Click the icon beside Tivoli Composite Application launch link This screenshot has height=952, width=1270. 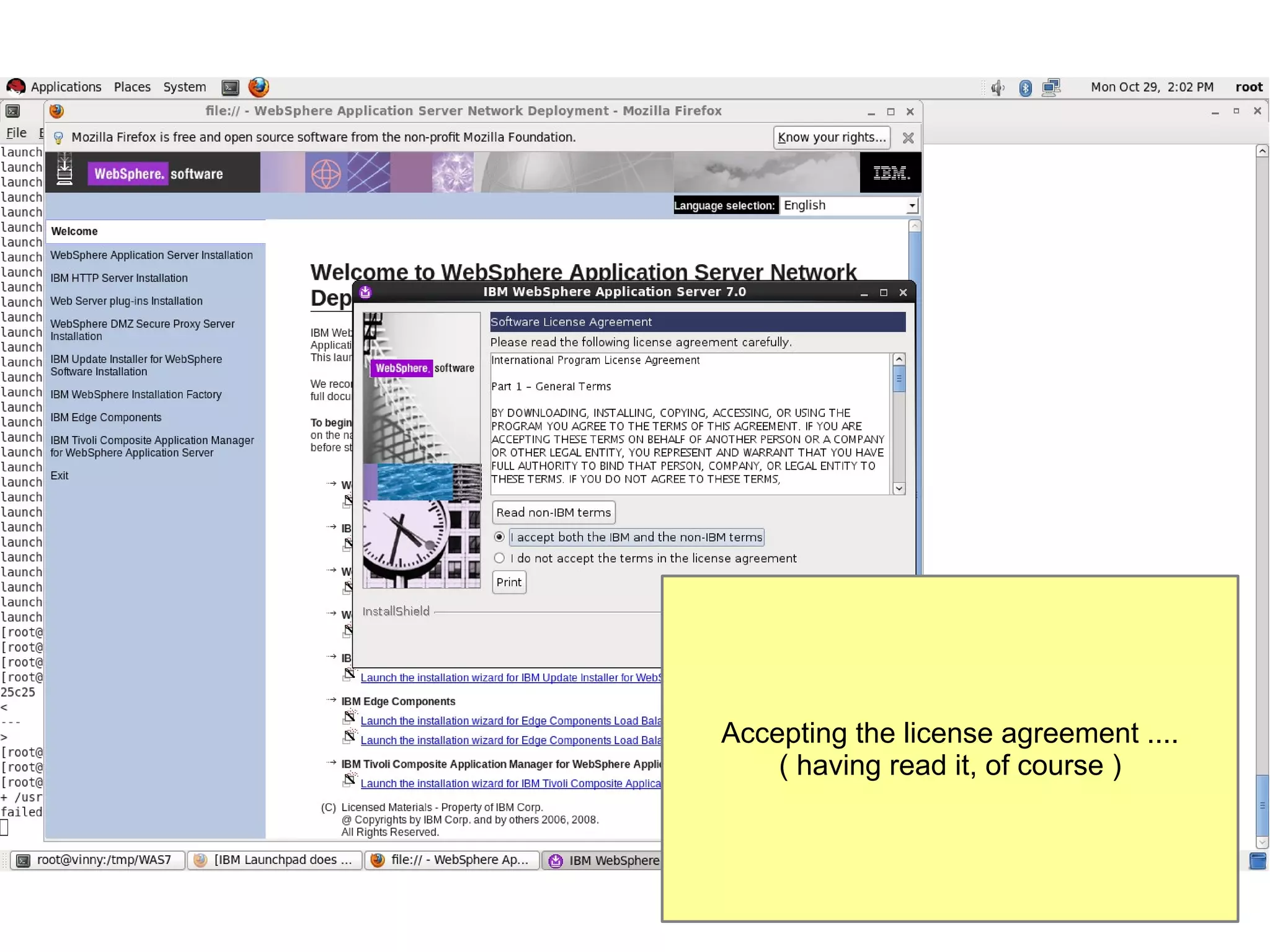pos(349,780)
